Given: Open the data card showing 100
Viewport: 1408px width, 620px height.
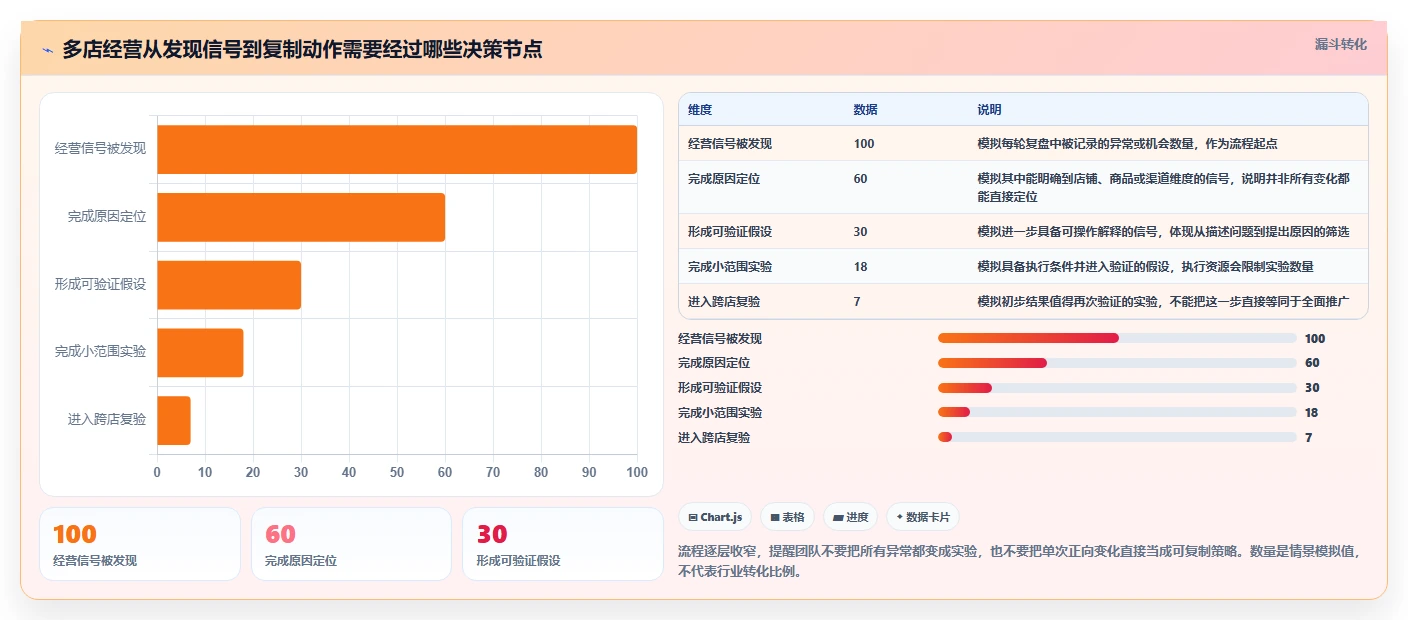Looking at the screenshot, I should click(140, 544).
